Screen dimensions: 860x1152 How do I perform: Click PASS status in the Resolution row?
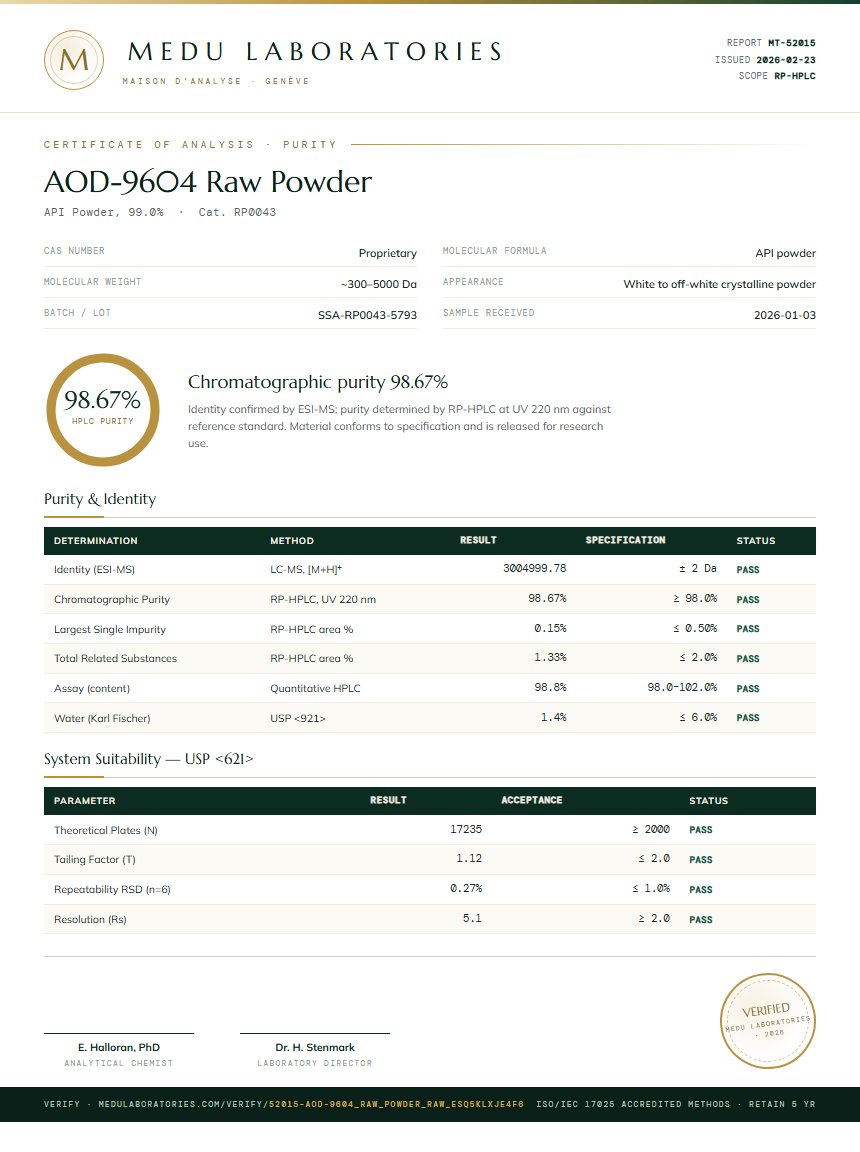[x=701, y=920]
